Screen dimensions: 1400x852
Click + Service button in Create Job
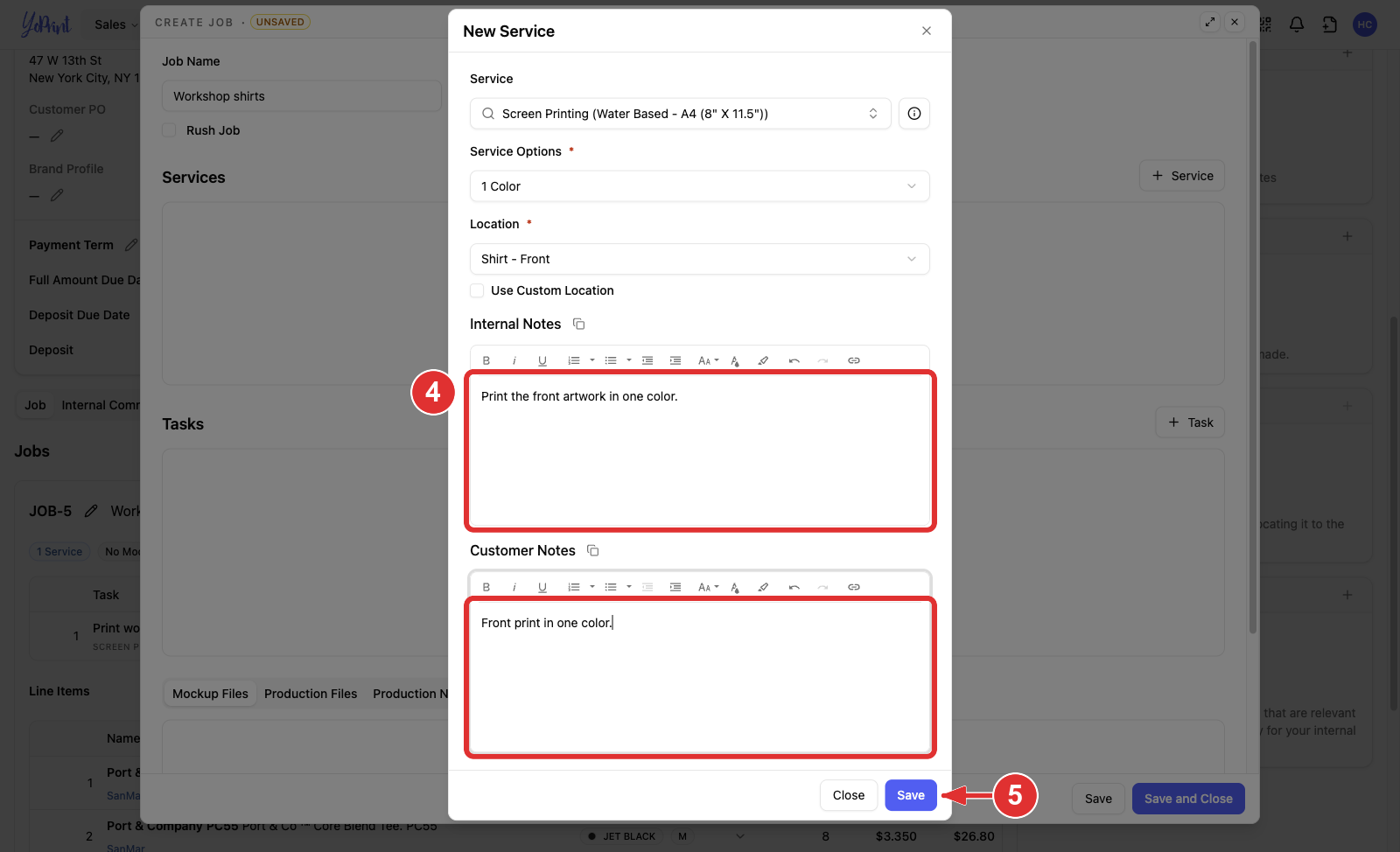pos(1182,176)
